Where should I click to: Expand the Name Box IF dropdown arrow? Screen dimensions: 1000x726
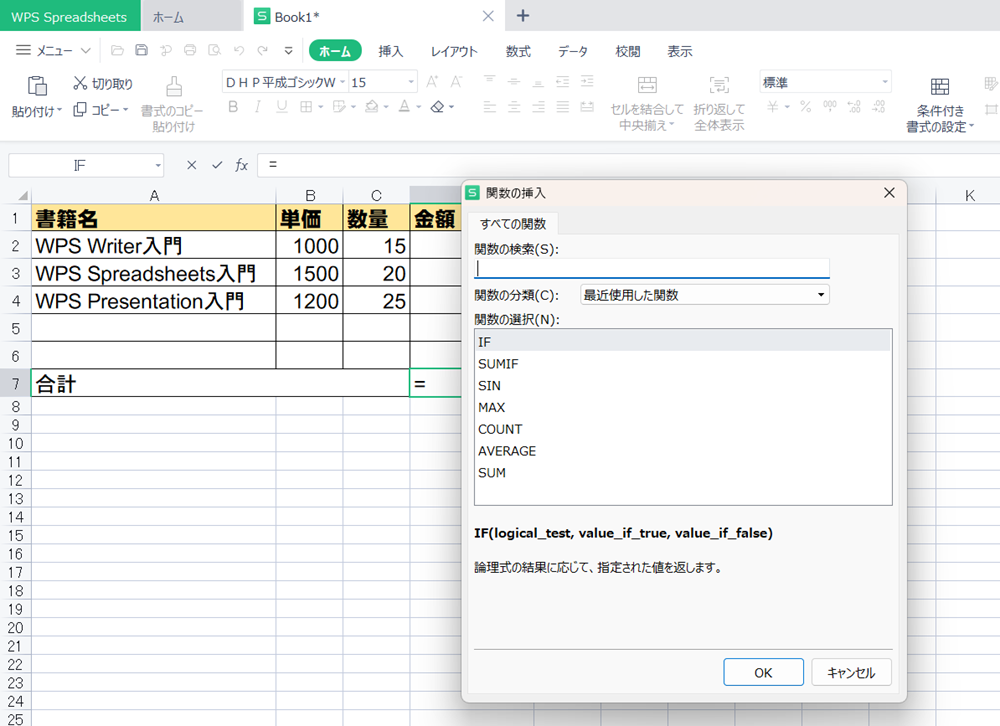pyautogui.click(x=158, y=166)
